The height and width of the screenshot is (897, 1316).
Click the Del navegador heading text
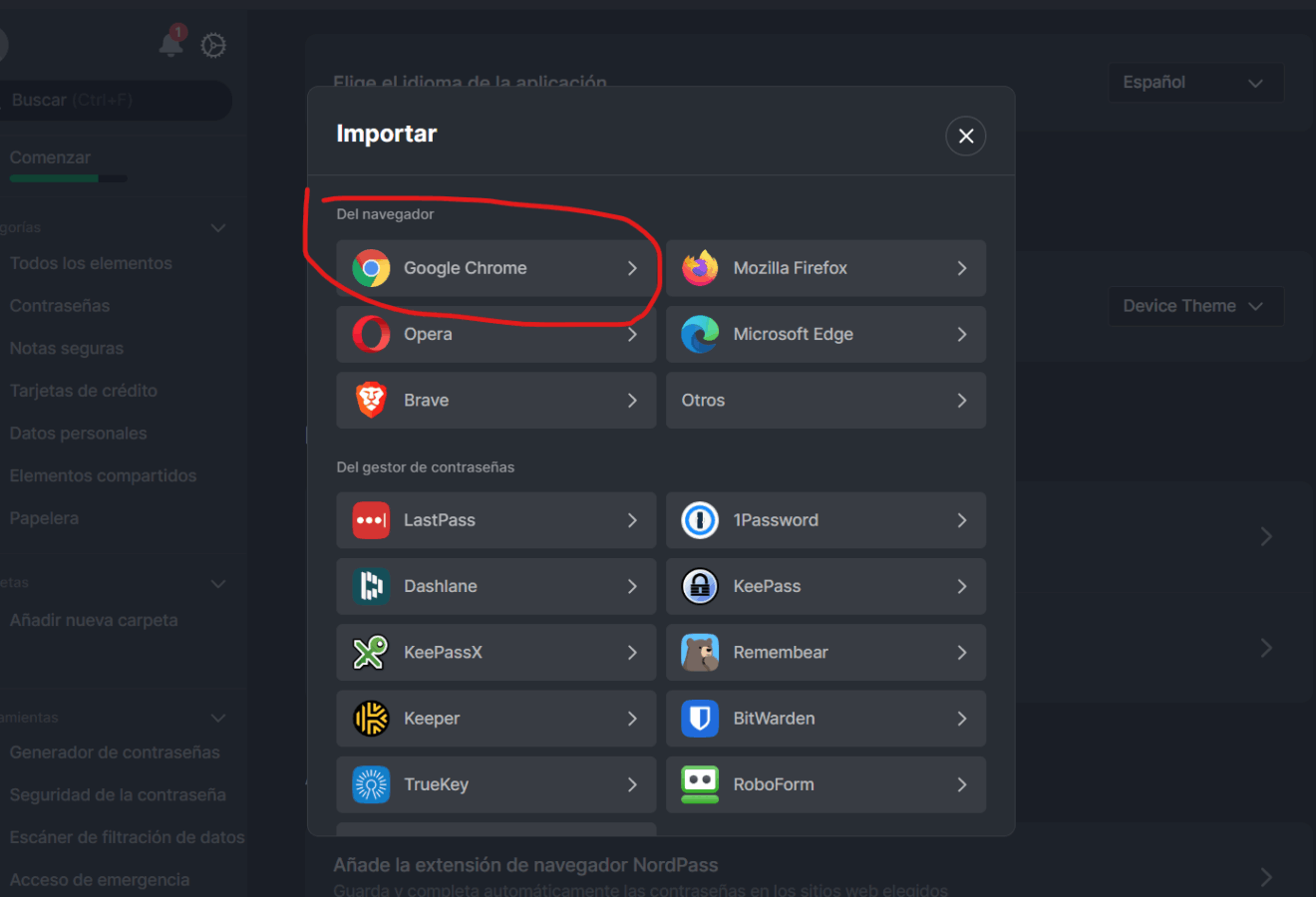point(385,214)
